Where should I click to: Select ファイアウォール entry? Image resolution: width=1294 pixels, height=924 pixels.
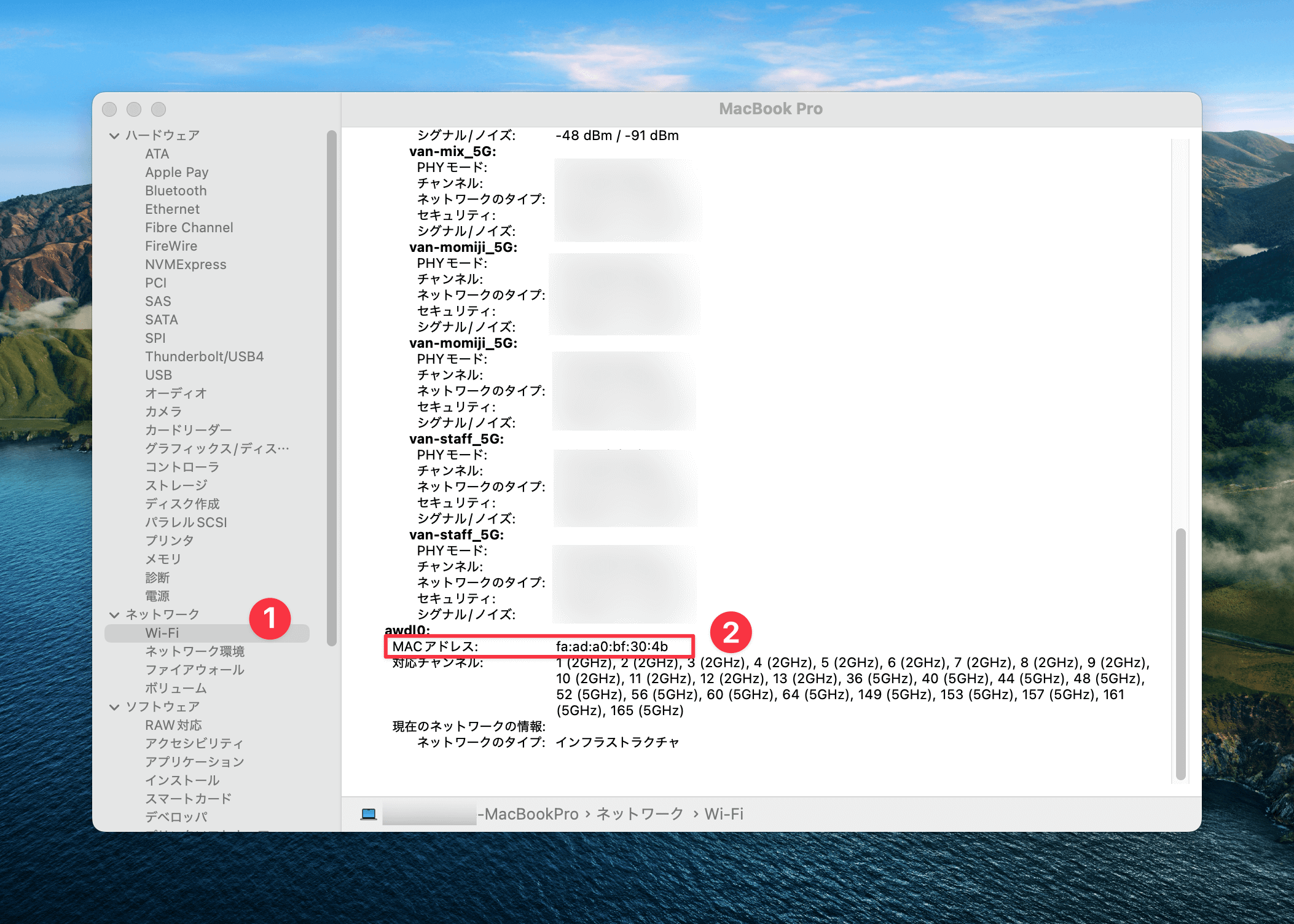pos(195,670)
